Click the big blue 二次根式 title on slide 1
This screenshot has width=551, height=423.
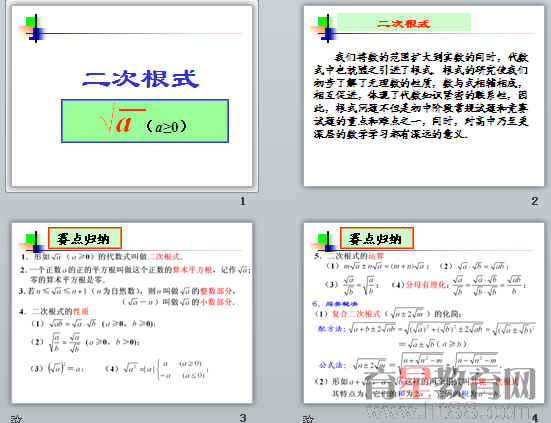(x=141, y=79)
